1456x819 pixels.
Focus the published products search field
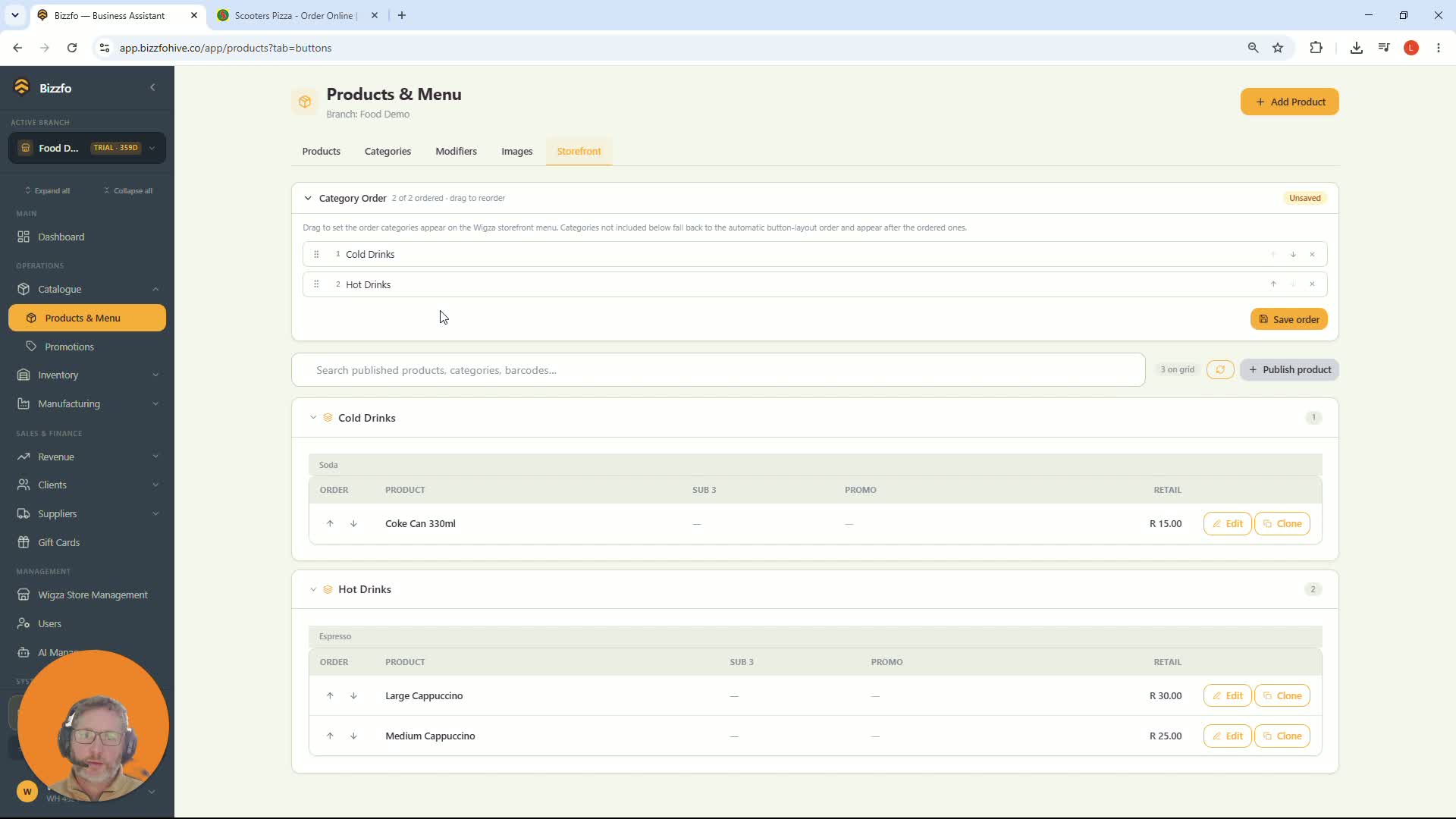click(718, 370)
